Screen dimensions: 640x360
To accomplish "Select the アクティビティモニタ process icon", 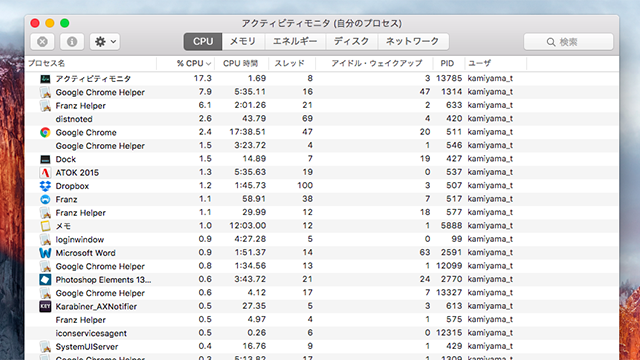I will coord(45,79).
